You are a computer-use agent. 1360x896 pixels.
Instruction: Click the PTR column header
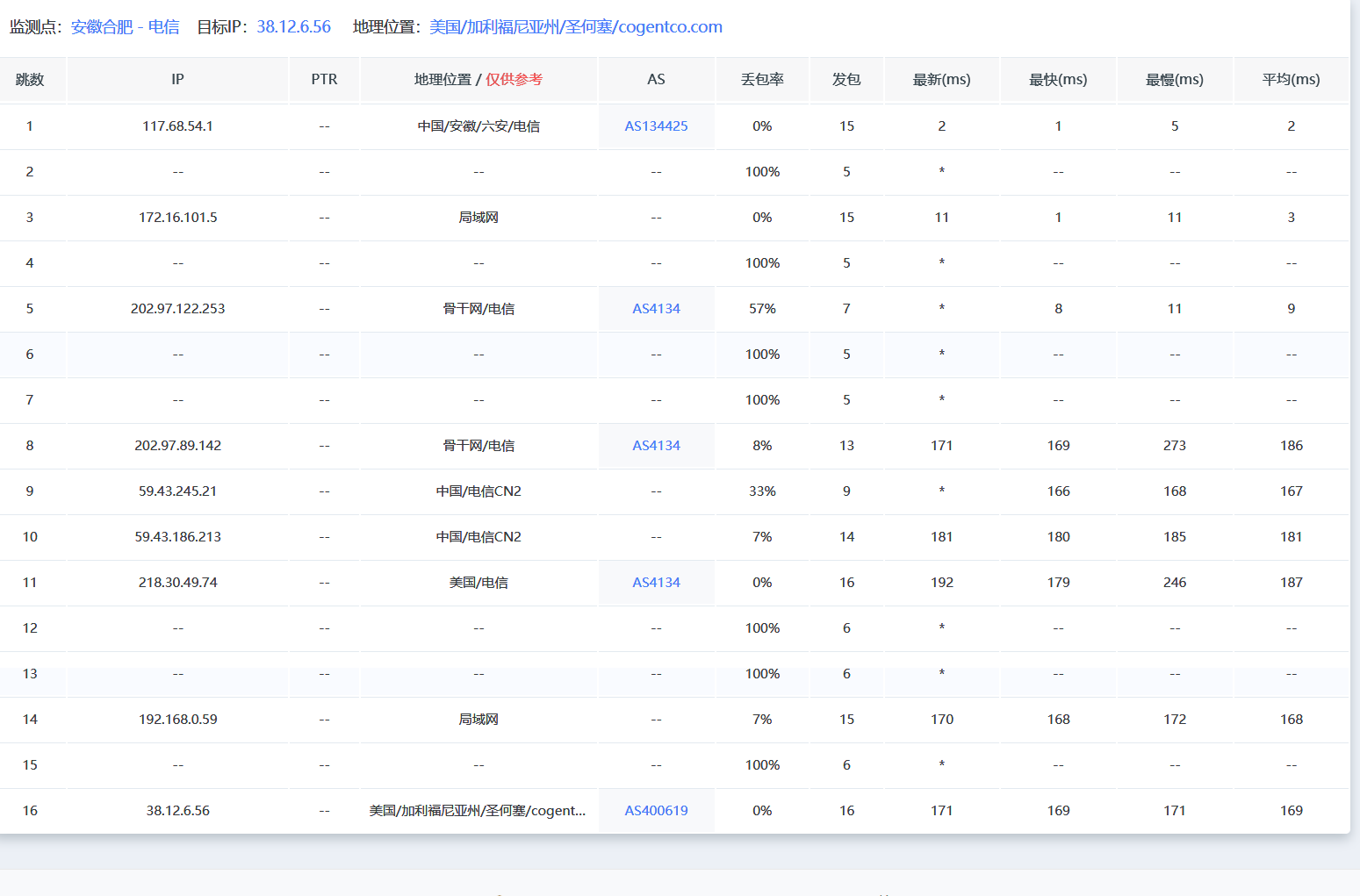click(324, 80)
